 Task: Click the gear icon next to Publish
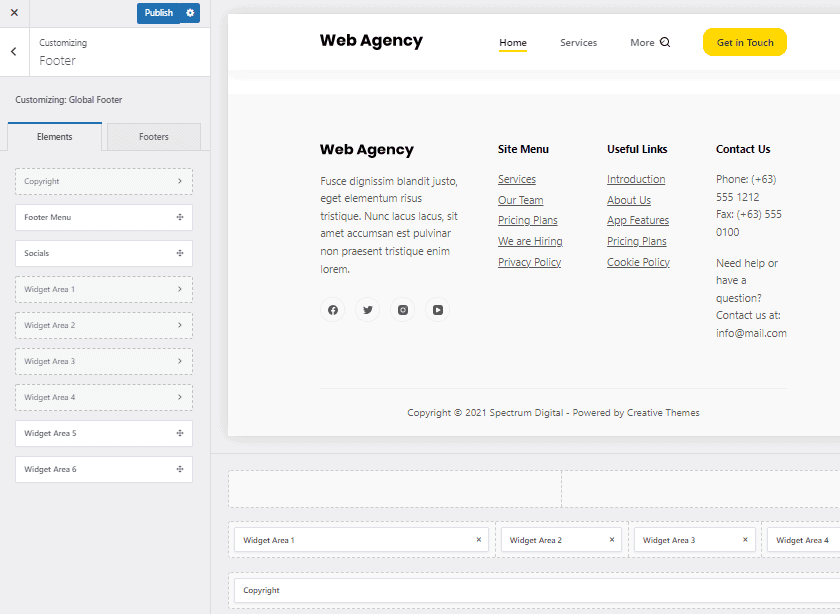coord(191,13)
